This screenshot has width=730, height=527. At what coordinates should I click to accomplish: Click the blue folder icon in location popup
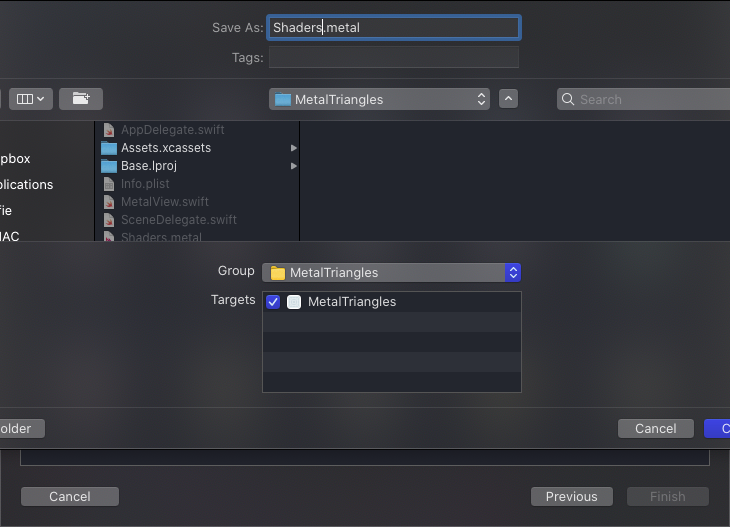tap(283, 99)
